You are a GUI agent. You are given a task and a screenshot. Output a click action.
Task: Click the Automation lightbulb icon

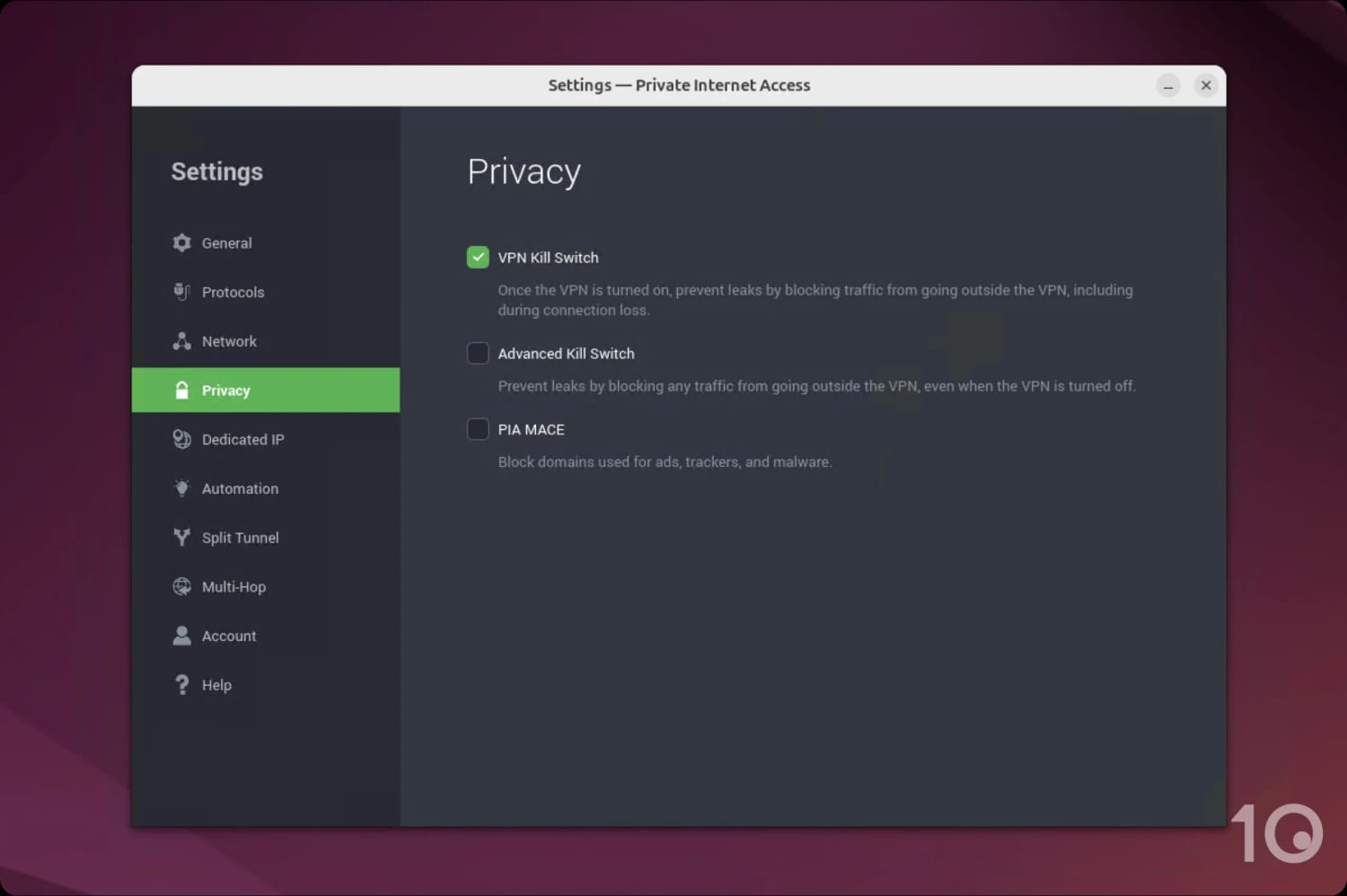pyautogui.click(x=182, y=488)
